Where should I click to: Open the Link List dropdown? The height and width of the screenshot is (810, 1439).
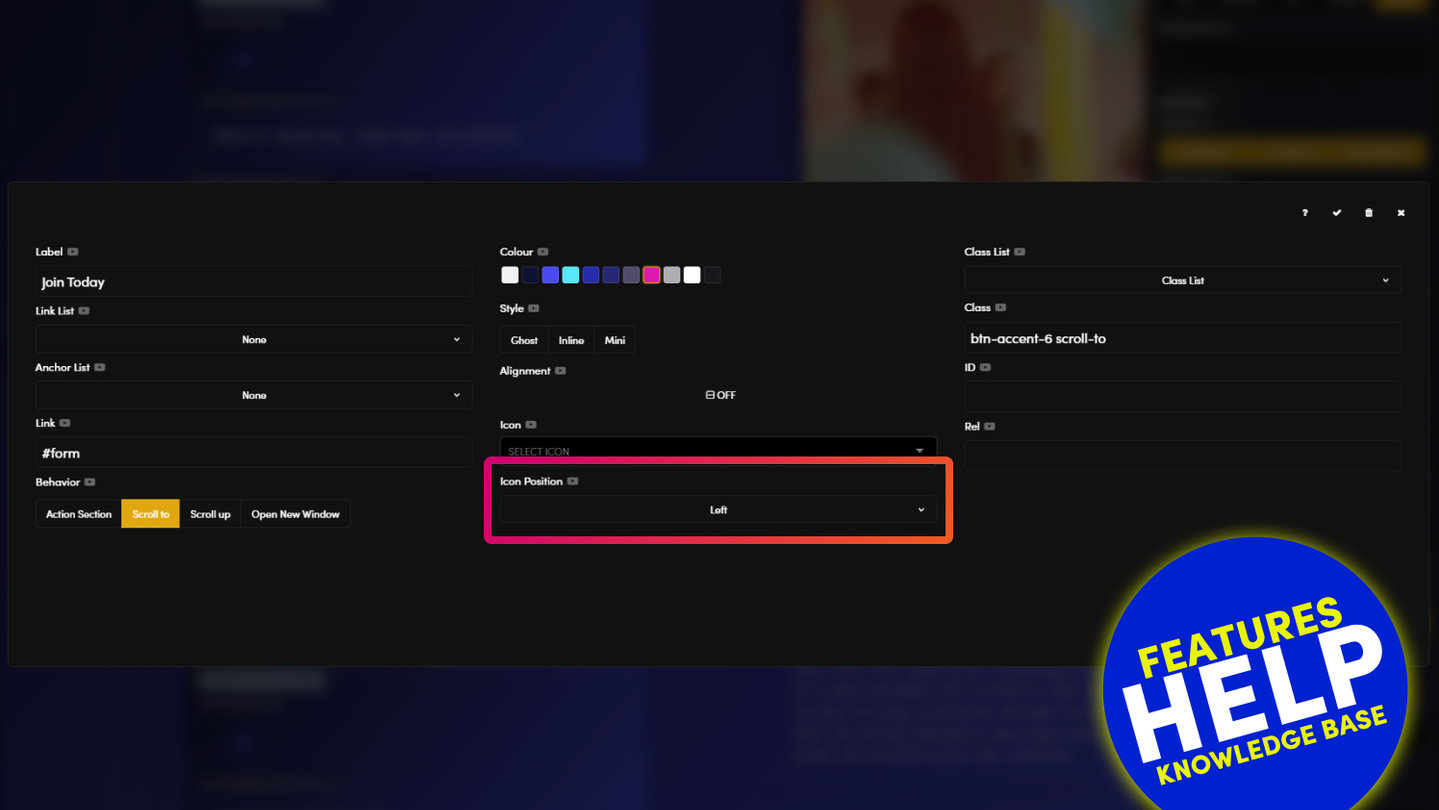click(x=254, y=340)
